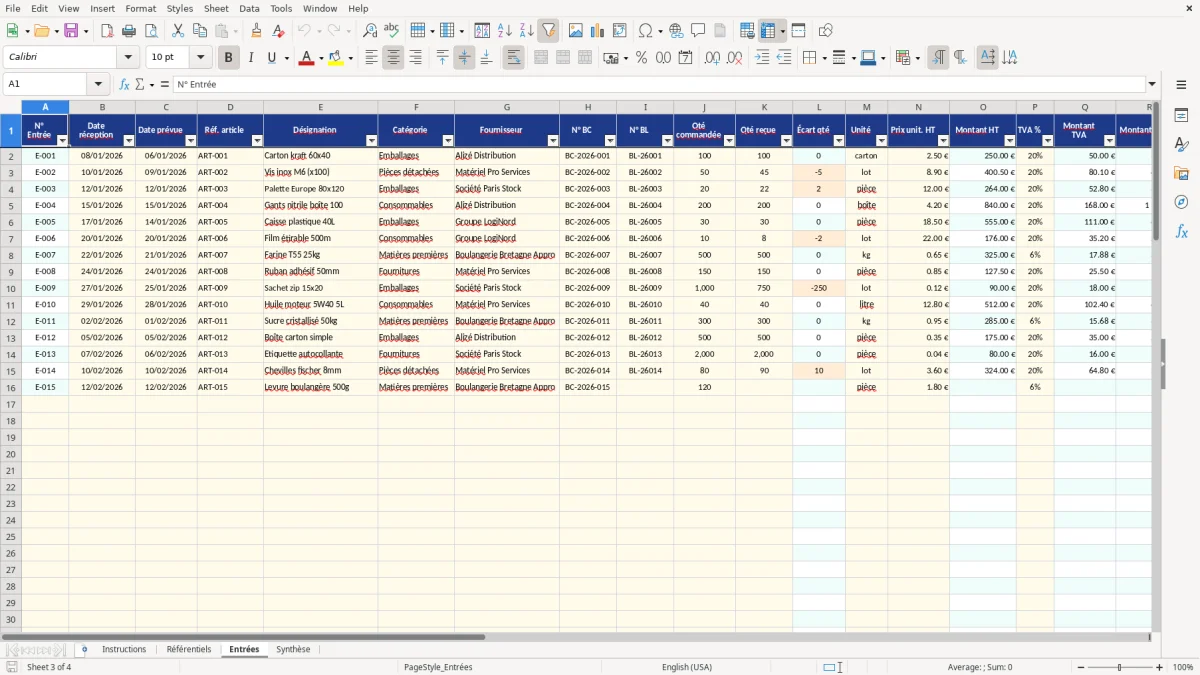This screenshot has height=675, width=1200.
Task: Adjust the zoom slider
Action: 1119,667
